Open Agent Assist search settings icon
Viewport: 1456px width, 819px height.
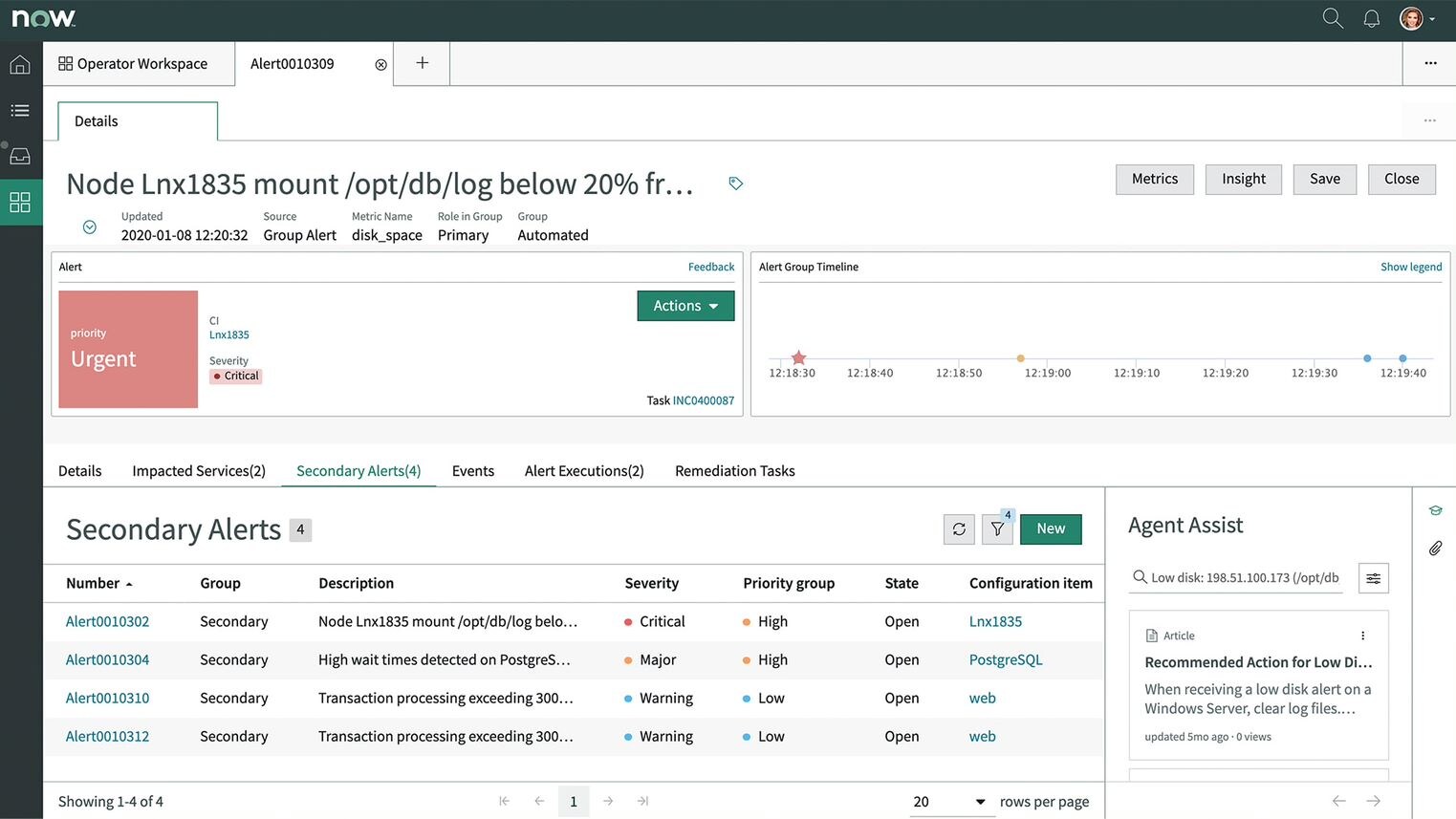1374,578
